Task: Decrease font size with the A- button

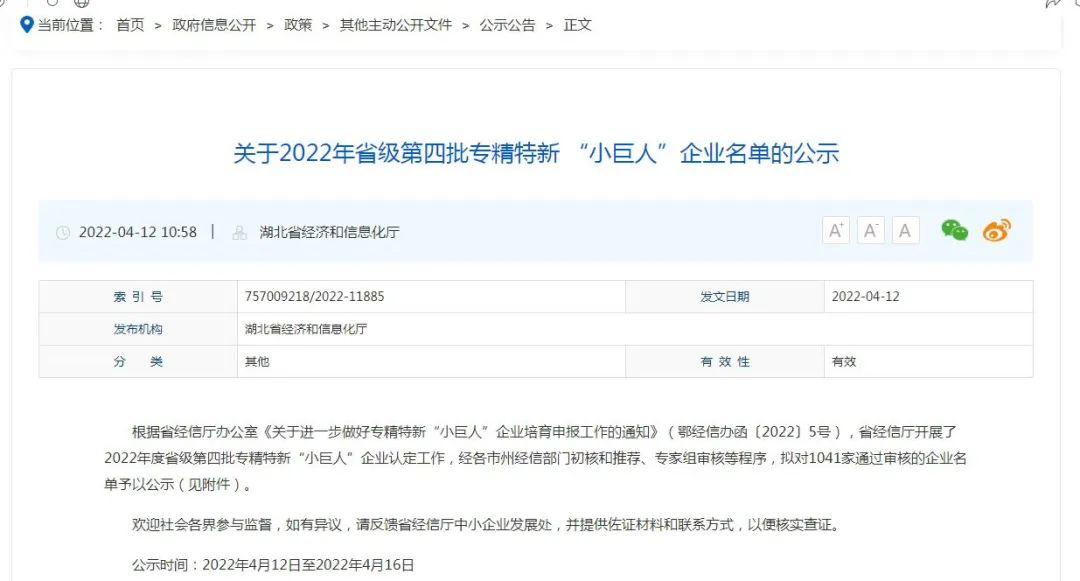Action: 871,231
